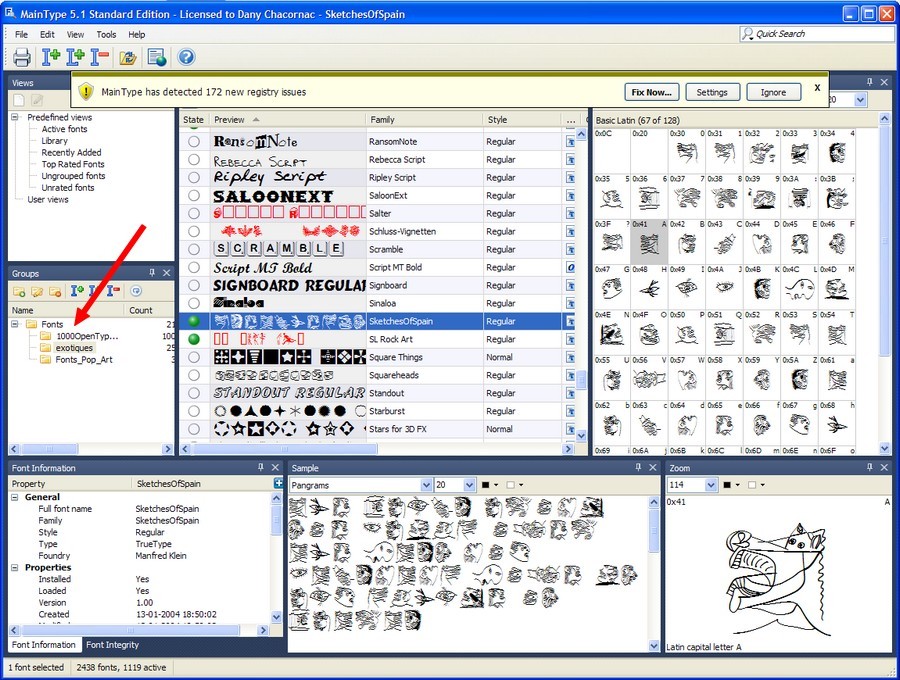900x680 pixels.
Task: Click the font-plus icon next to the printer
Action: 51,57
